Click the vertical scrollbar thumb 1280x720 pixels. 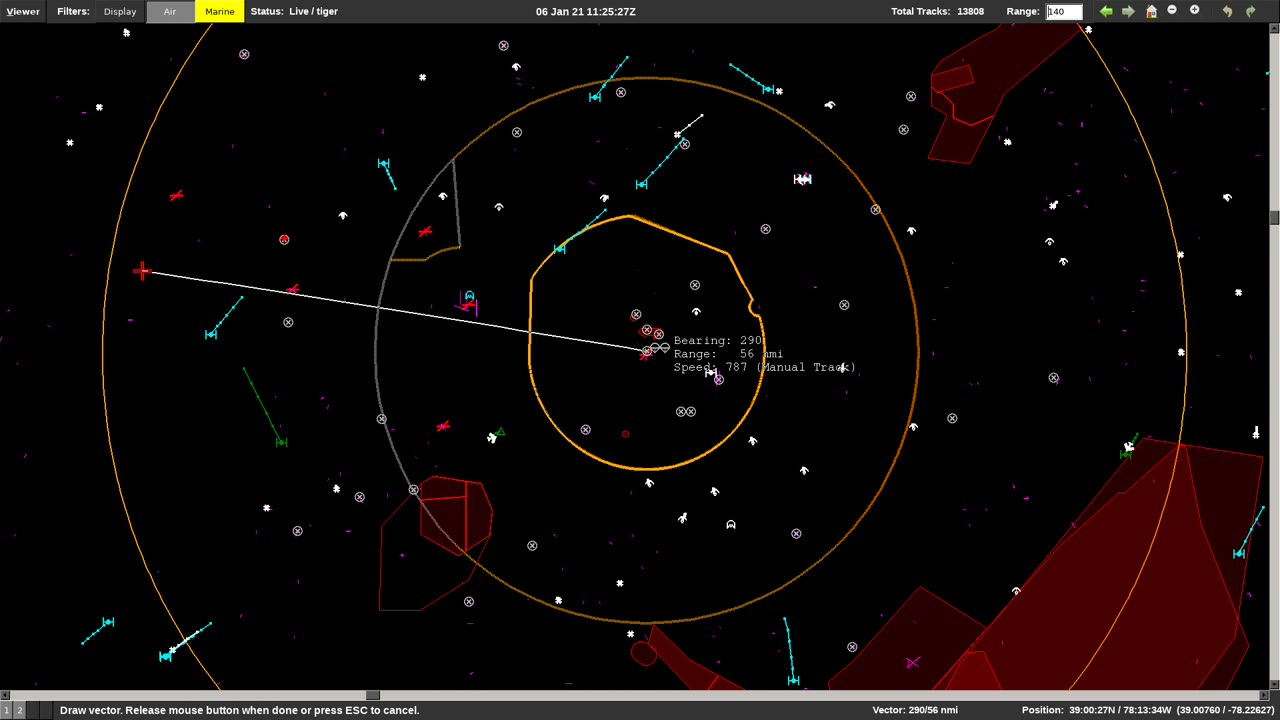(x=1275, y=218)
